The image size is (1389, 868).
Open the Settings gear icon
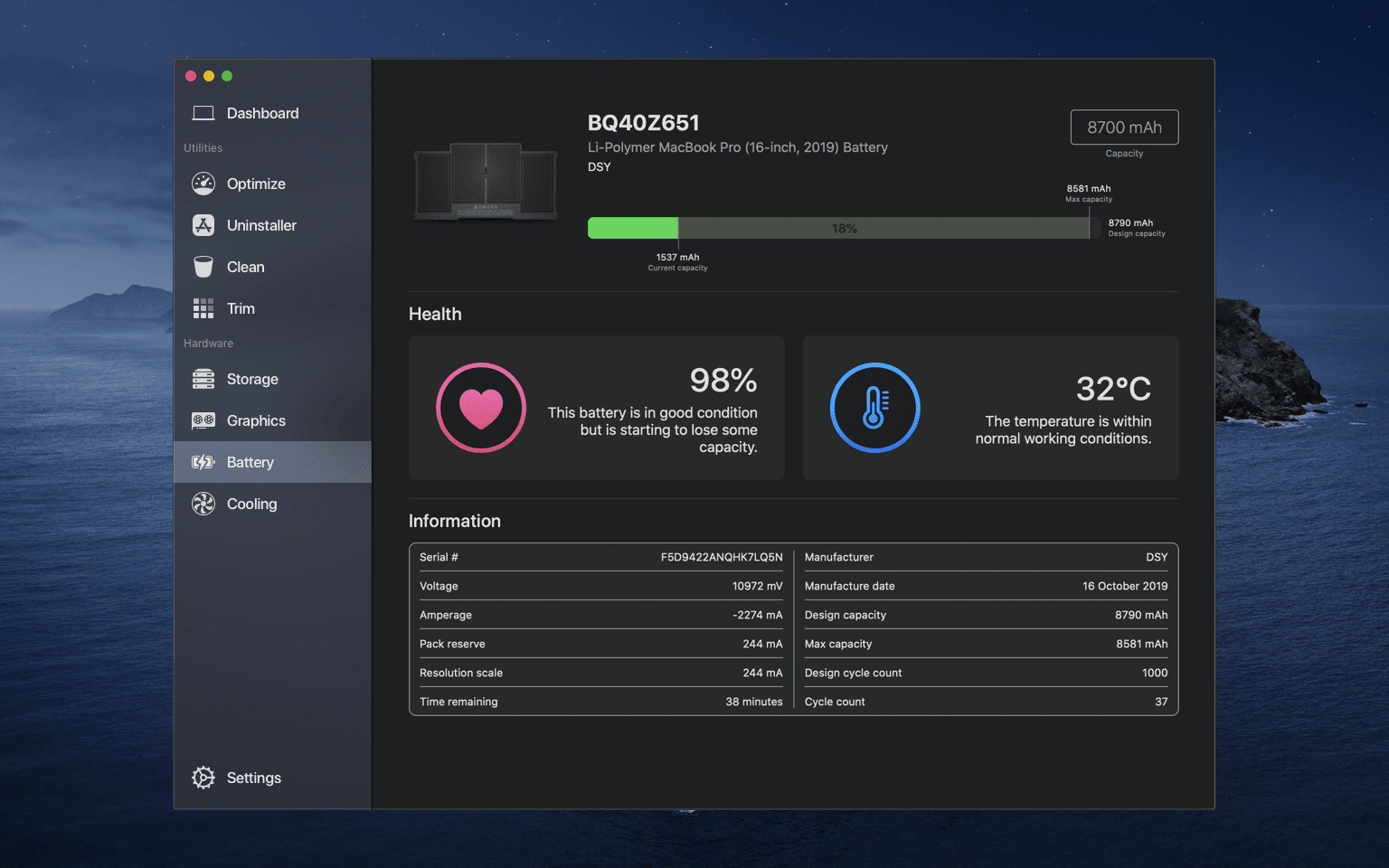tap(203, 778)
